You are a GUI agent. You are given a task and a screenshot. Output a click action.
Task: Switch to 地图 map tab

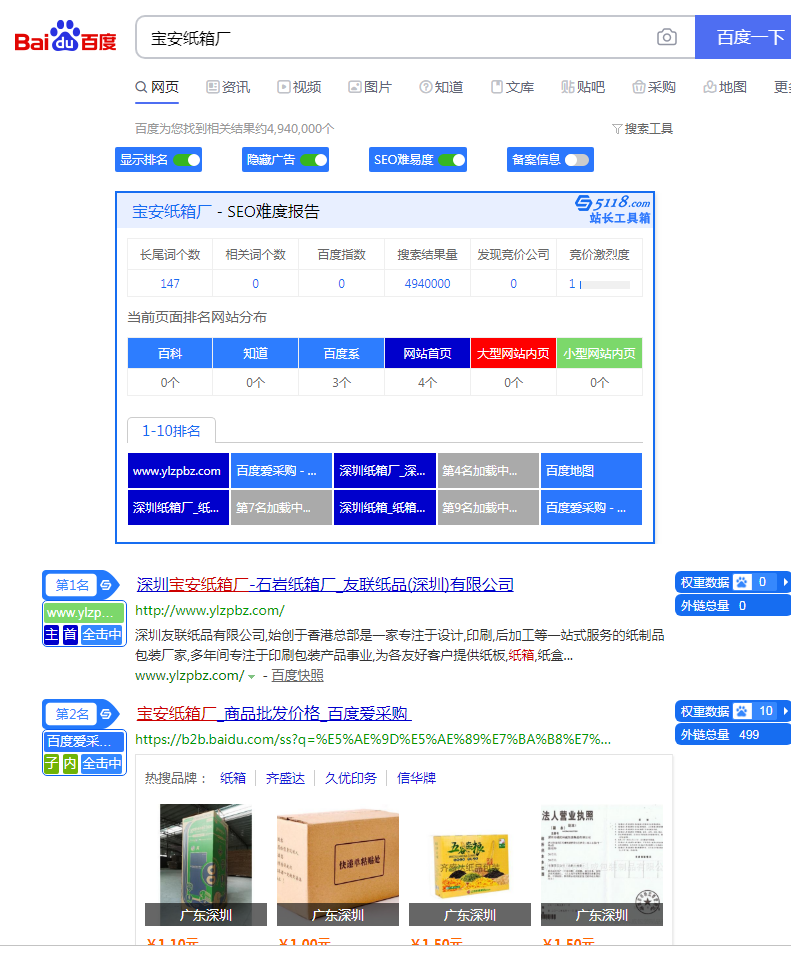tap(725, 87)
